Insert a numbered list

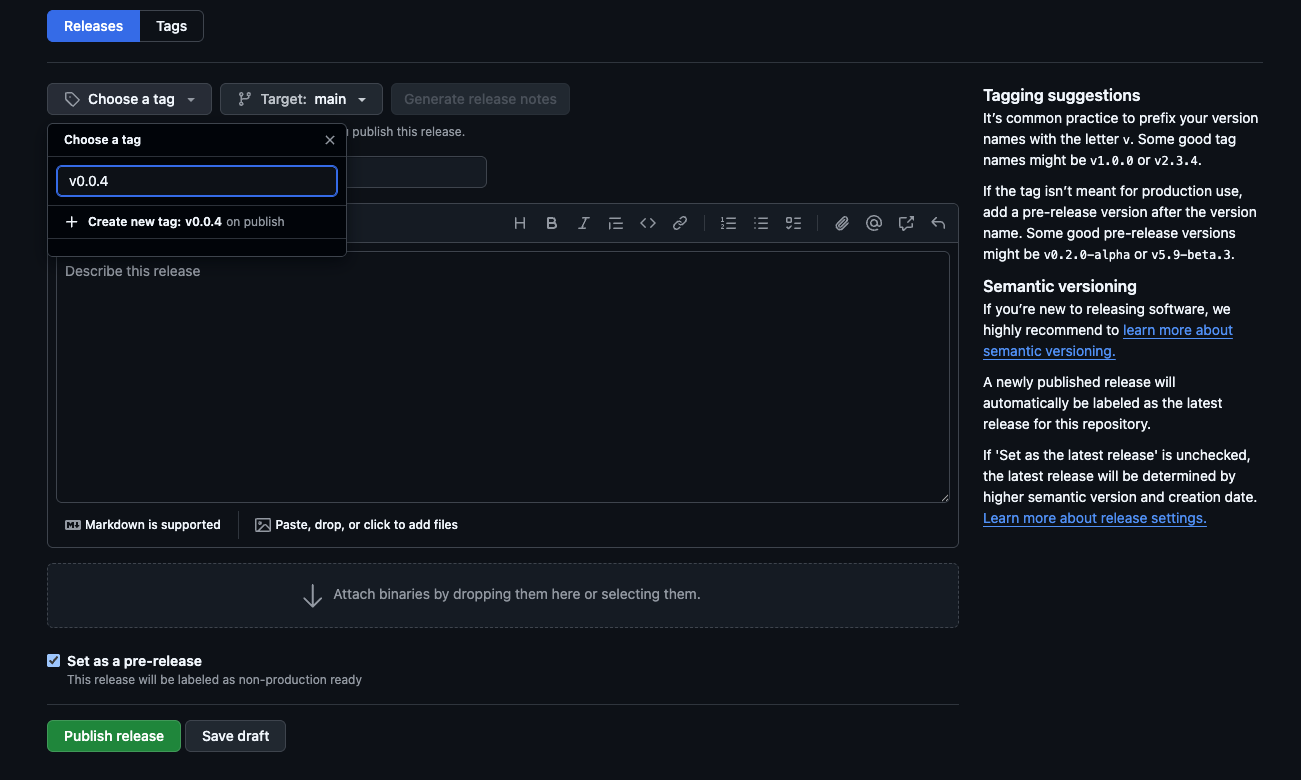tap(729, 223)
